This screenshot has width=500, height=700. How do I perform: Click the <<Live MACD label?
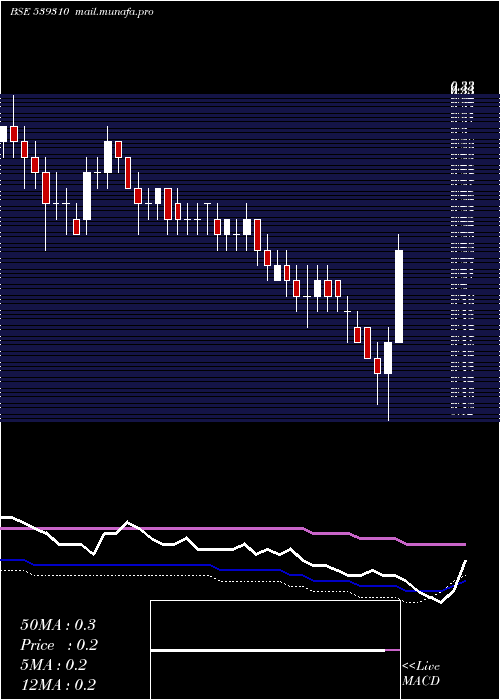pyautogui.click(x=421, y=673)
